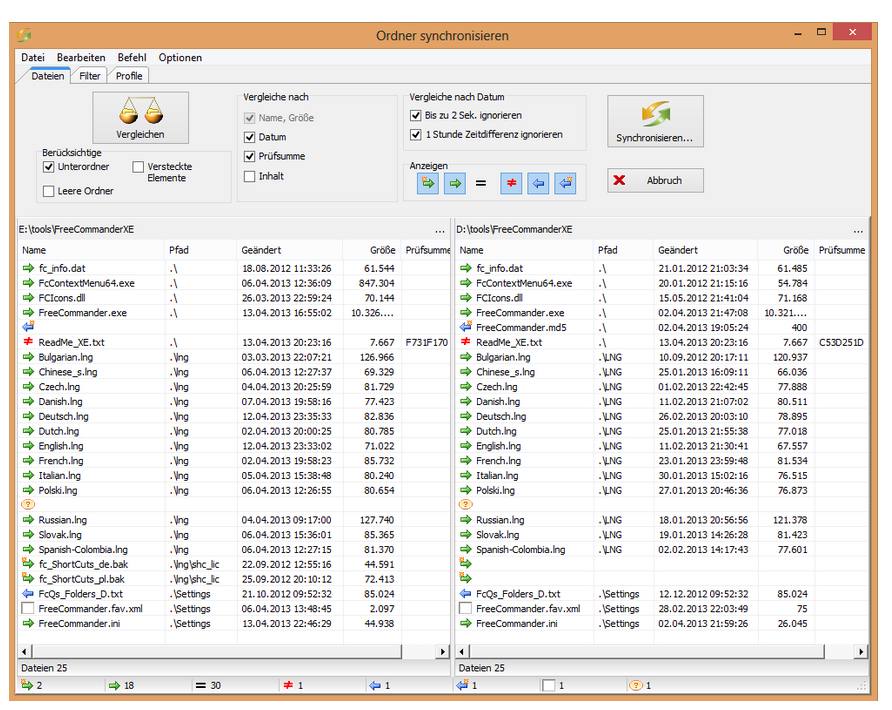Click the right pane scroll-left arrow

coord(462,651)
